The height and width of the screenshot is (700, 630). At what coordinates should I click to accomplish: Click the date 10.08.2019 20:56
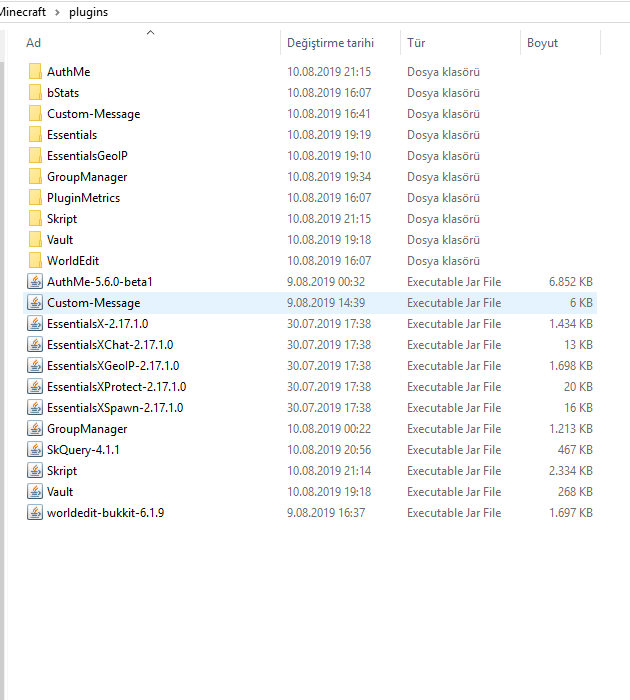[x=329, y=450]
